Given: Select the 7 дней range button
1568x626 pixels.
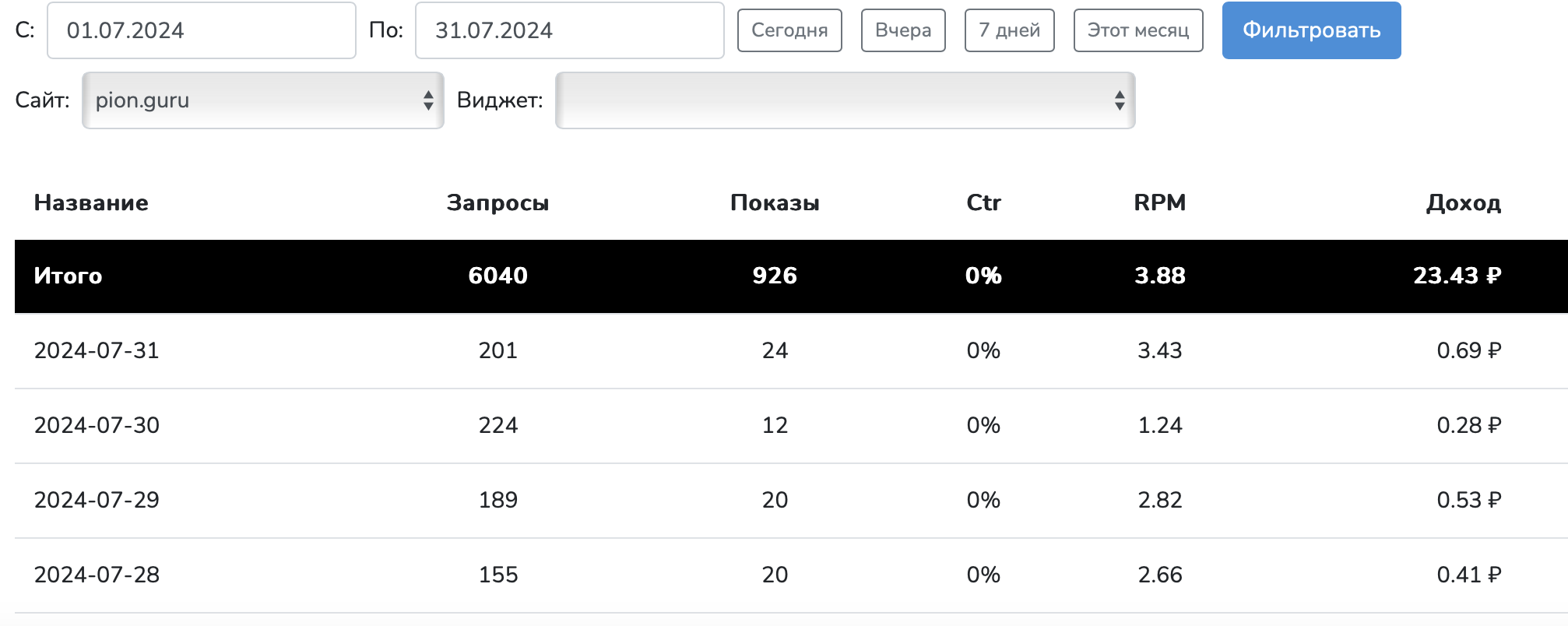Looking at the screenshot, I should point(1009,30).
